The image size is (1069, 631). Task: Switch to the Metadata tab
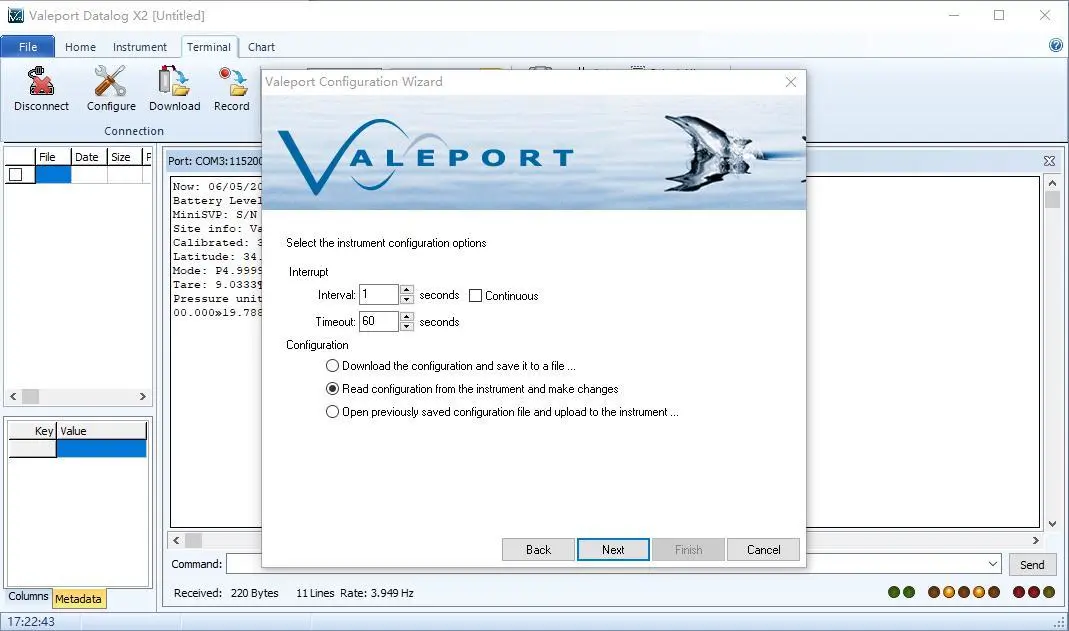click(x=78, y=599)
